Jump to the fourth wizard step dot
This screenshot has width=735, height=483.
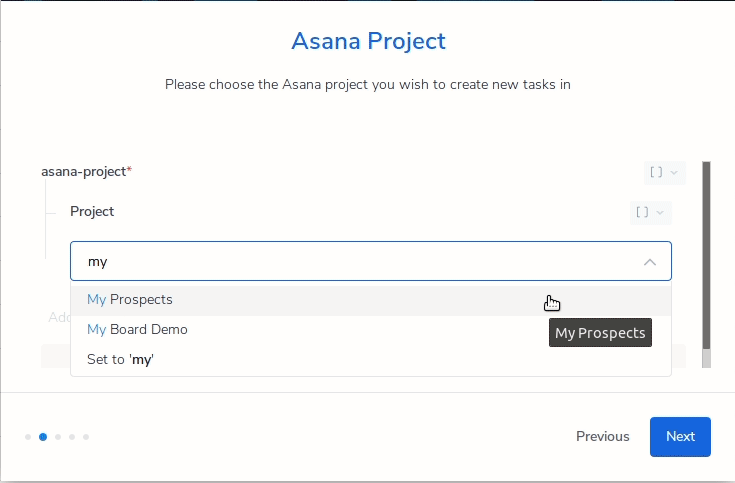tap(72, 437)
